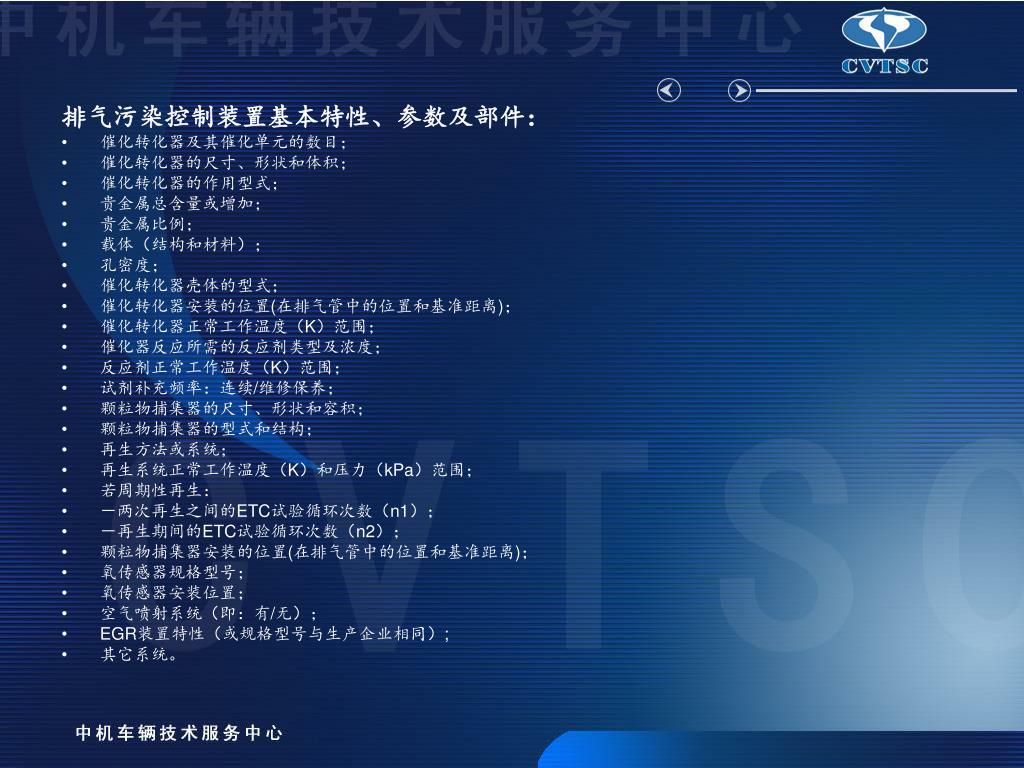Select line 孔密度
Screen dimensions: 1024x768
tap(129, 264)
